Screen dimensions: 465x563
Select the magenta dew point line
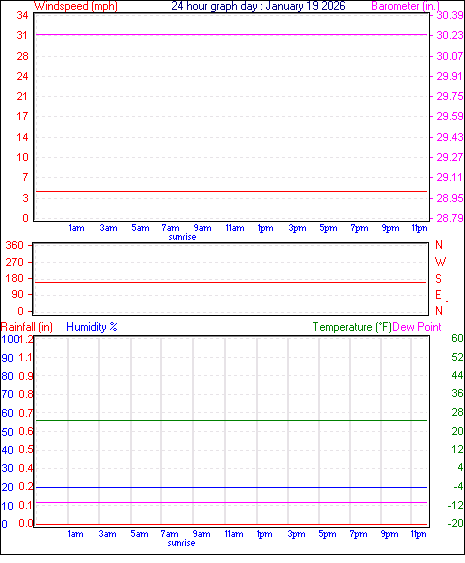point(232,502)
